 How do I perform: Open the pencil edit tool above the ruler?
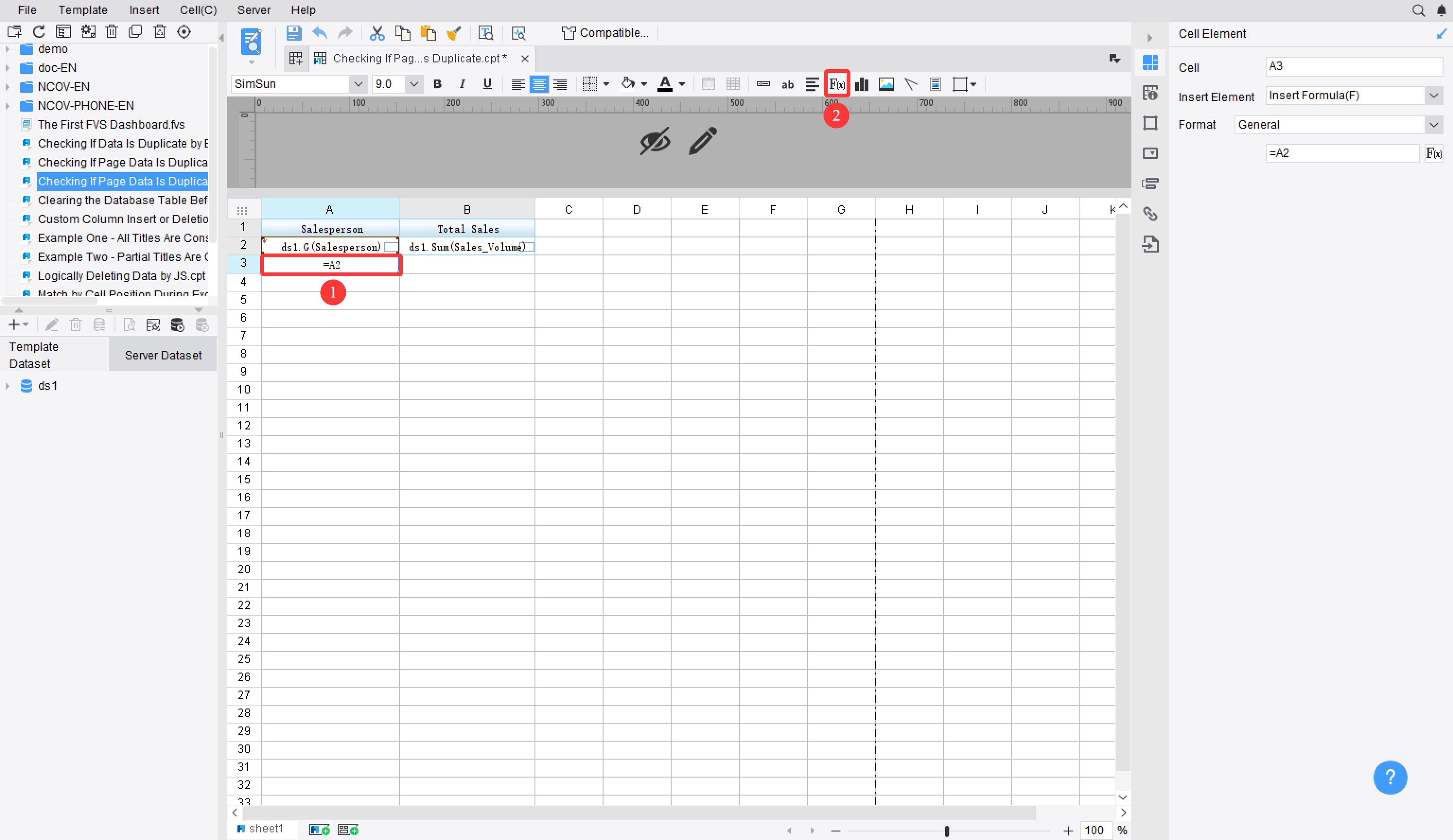coord(703,140)
